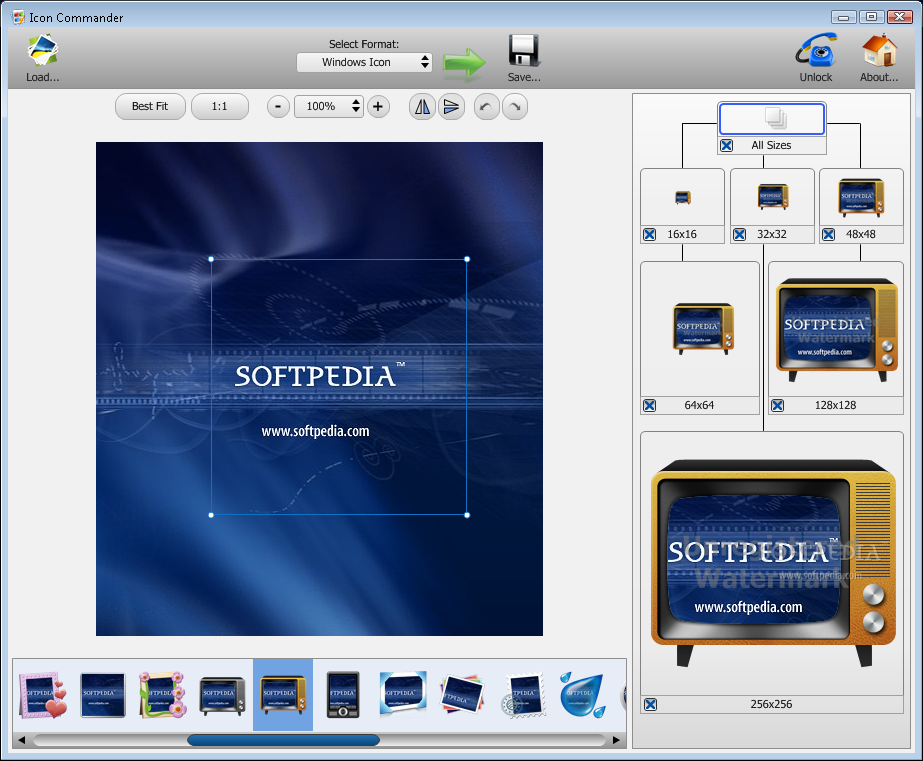Click the bottom-right crop selection handle
This screenshot has height=761, width=923.
pos(467,515)
